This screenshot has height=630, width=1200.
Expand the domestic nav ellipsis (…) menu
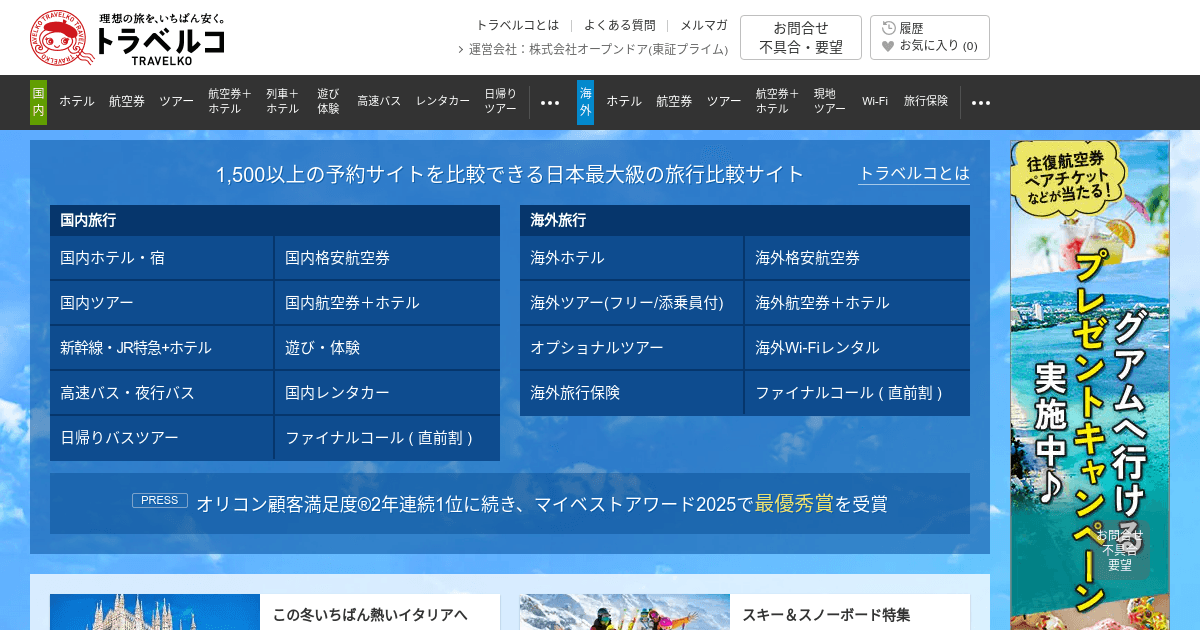tap(549, 101)
